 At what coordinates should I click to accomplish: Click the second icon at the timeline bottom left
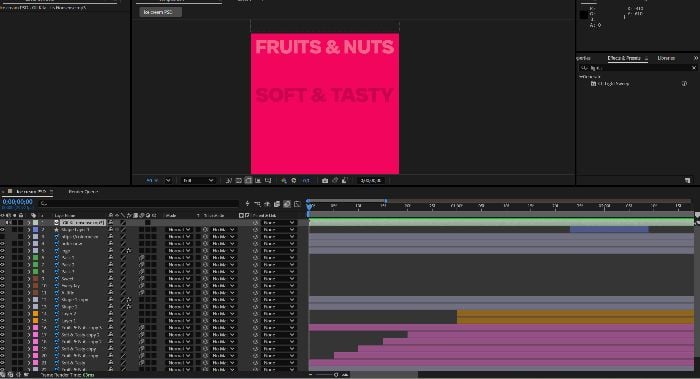pyautogui.click(x=11, y=375)
